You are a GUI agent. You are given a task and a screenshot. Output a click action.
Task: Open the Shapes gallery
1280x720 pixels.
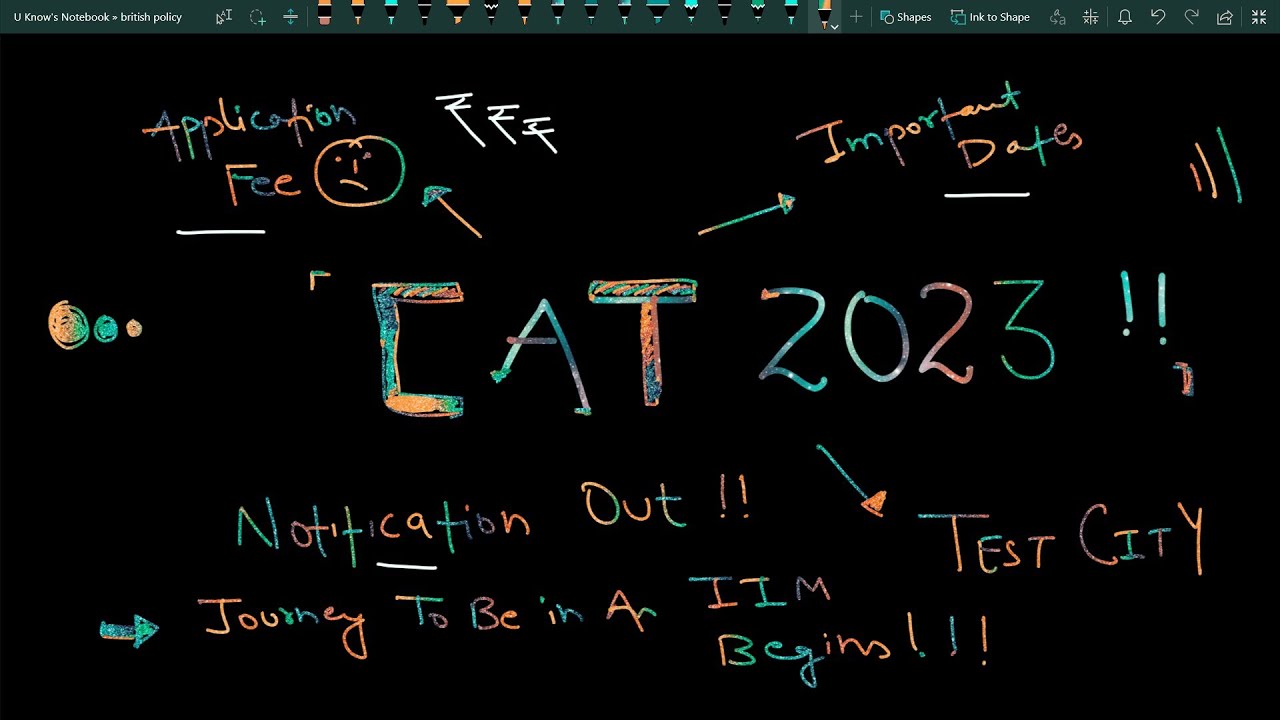click(906, 17)
